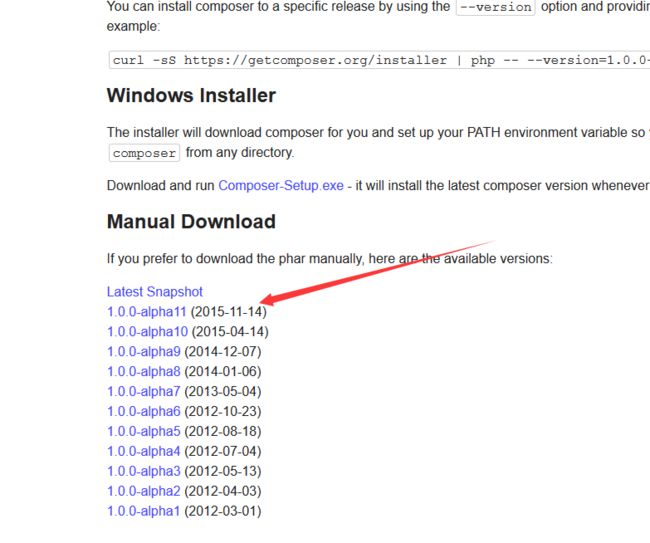Open the Composer-Setup.exe download link

281,185
